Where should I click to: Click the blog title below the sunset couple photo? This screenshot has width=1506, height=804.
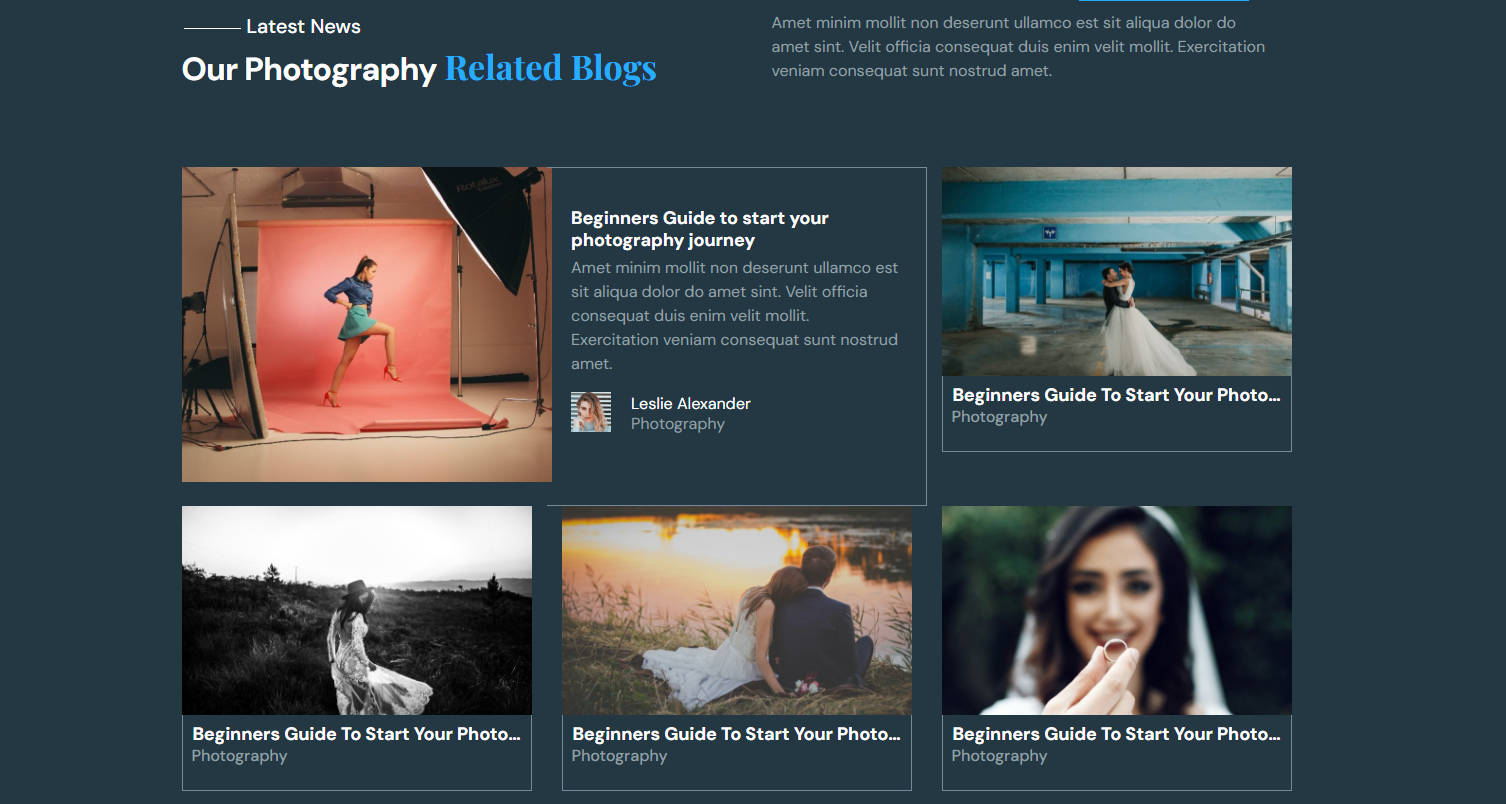pos(736,734)
